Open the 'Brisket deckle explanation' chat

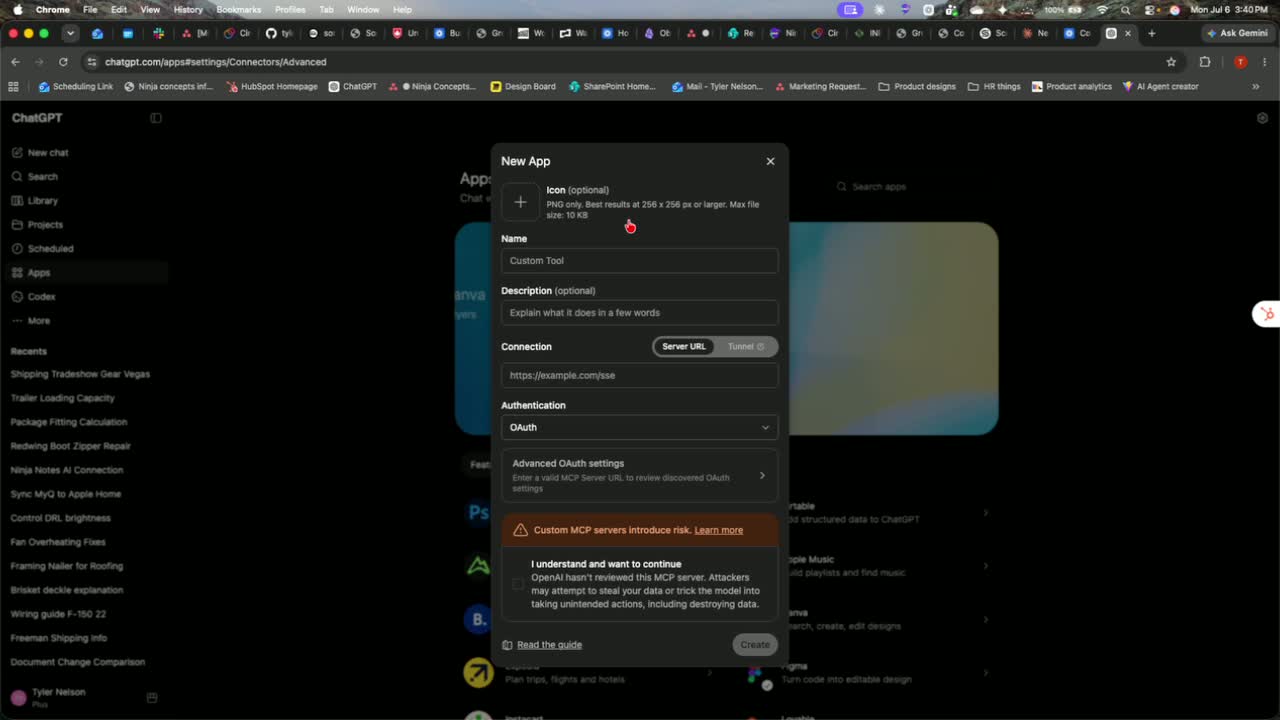point(66,590)
